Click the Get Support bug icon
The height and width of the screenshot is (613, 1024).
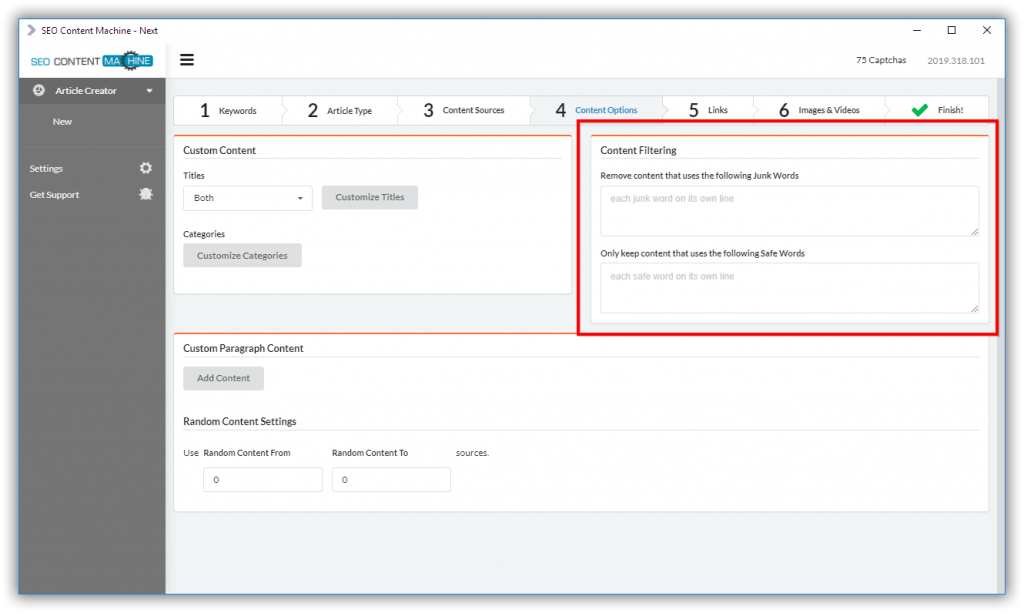pos(146,195)
